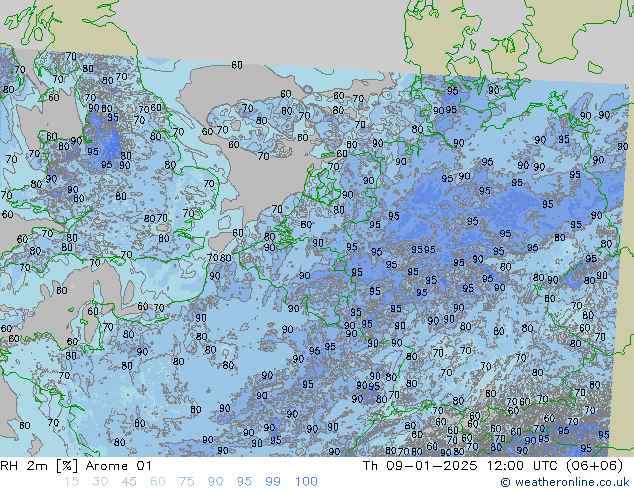Click the legend value 99

pos(273,482)
